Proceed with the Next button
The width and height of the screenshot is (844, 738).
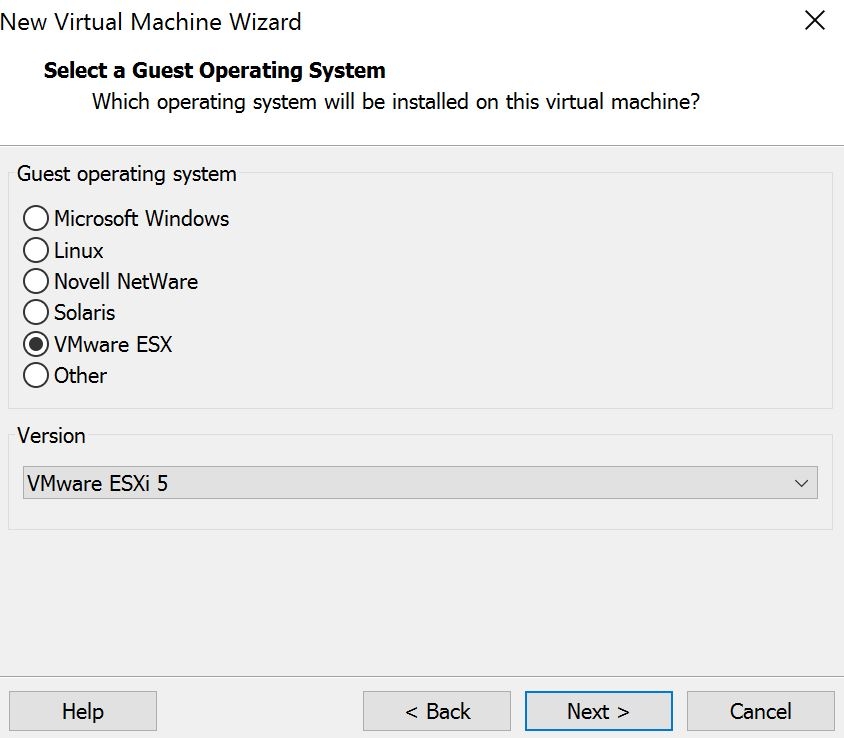(x=599, y=711)
